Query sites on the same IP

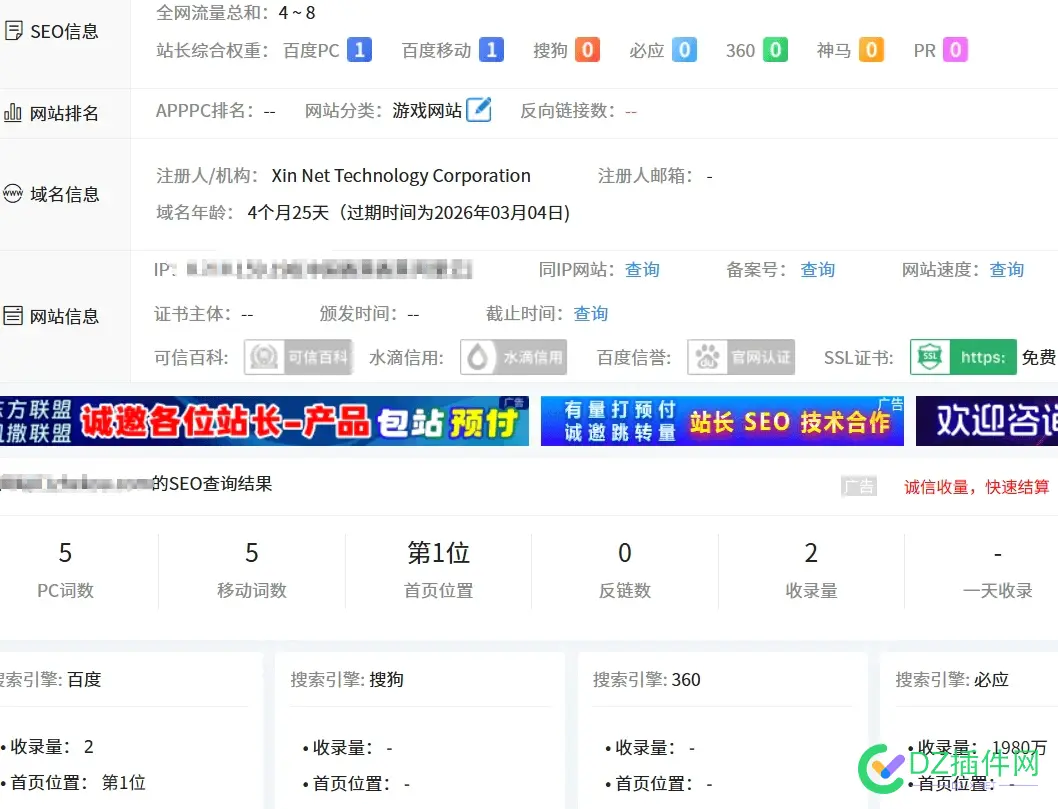click(x=642, y=270)
